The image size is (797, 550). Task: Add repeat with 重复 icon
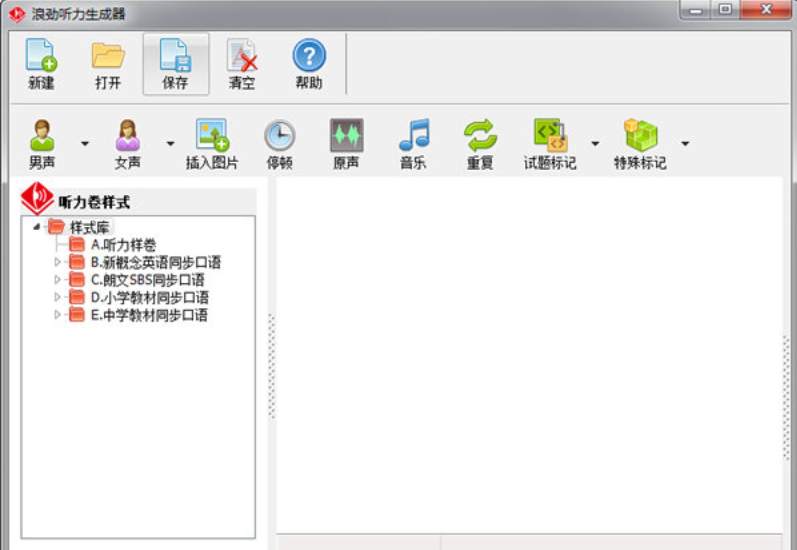480,144
